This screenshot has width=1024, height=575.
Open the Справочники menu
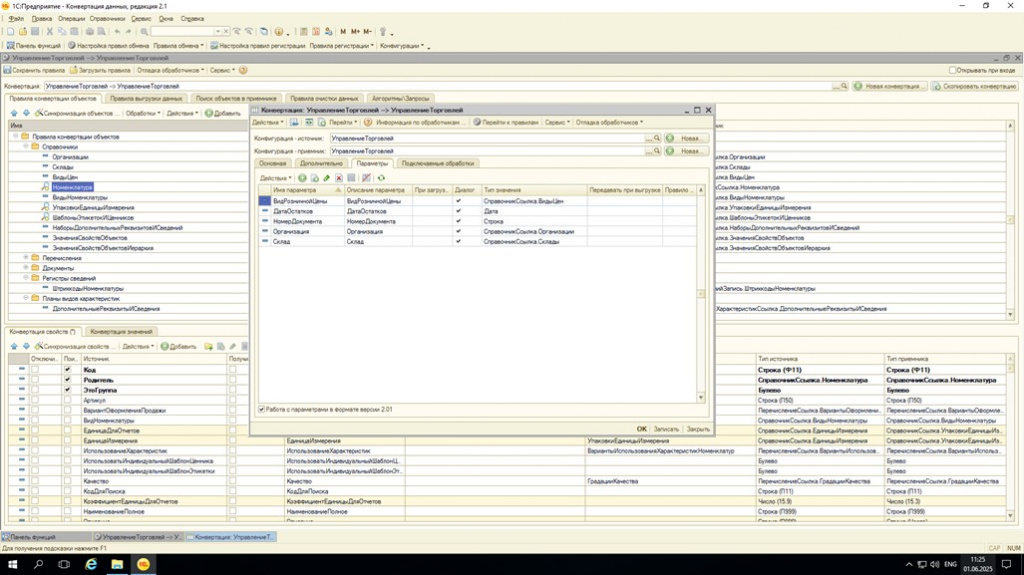[107, 19]
